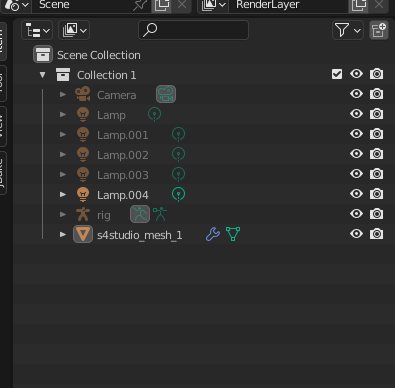Click the pose icon beside rig
The image size is (395, 388).
click(x=140, y=214)
